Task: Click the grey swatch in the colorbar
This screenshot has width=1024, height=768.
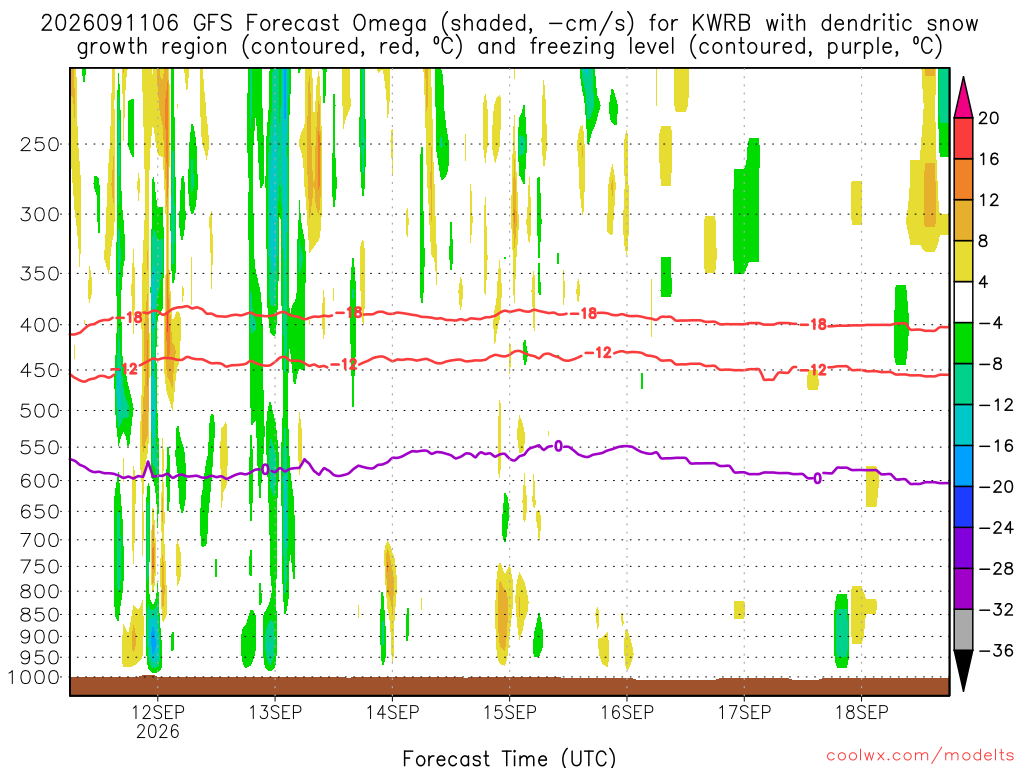Action: coord(963,630)
